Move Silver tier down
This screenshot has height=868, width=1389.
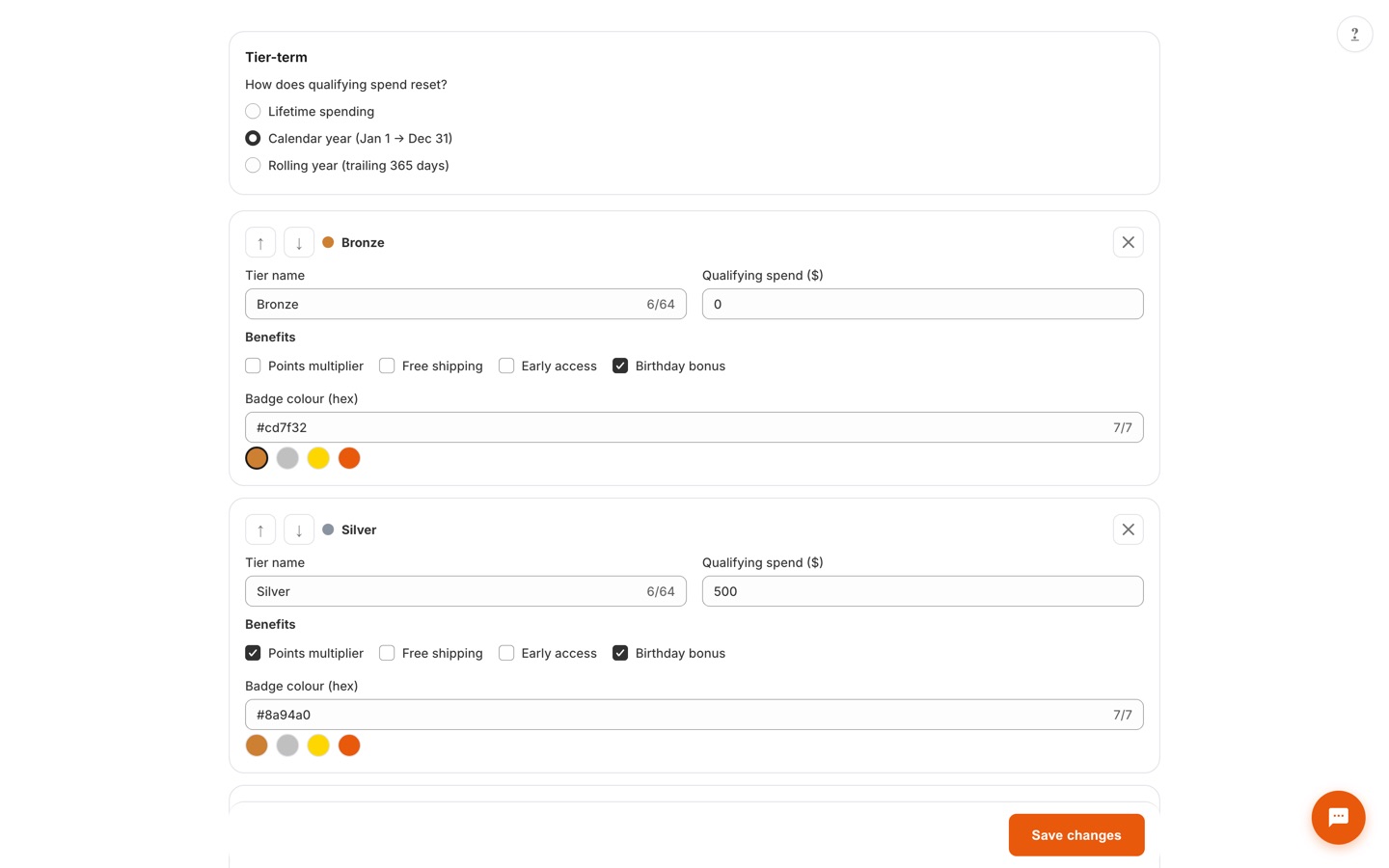pos(299,529)
